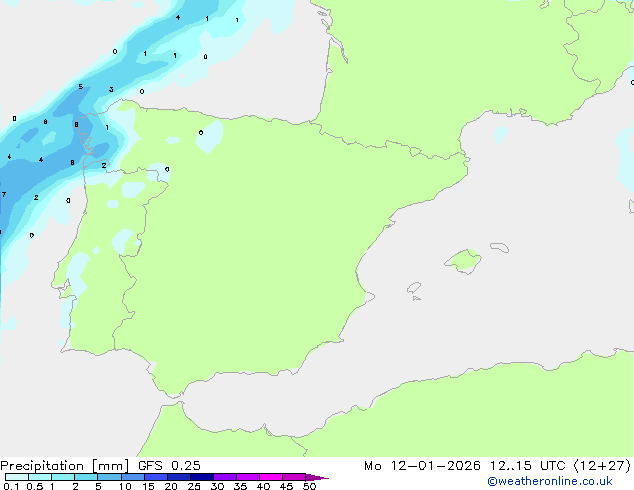Click the "GFS 0.25" model label
The image size is (634, 490).
[x=169, y=466]
